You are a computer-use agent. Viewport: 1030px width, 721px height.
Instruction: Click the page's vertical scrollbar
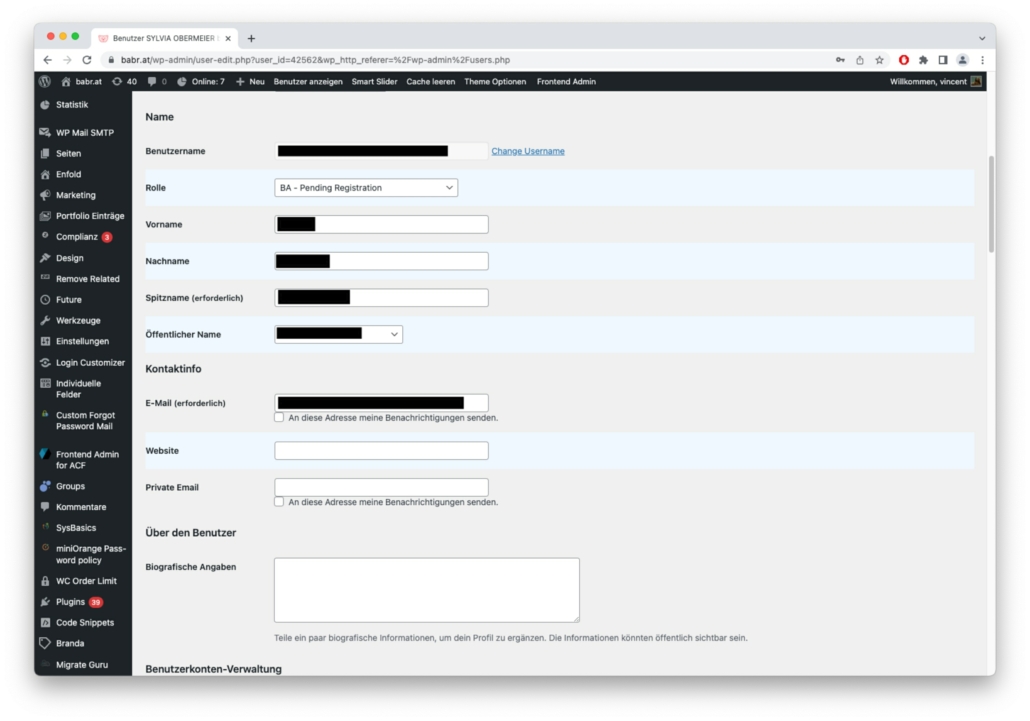pyautogui.click(x=991, y=205)
